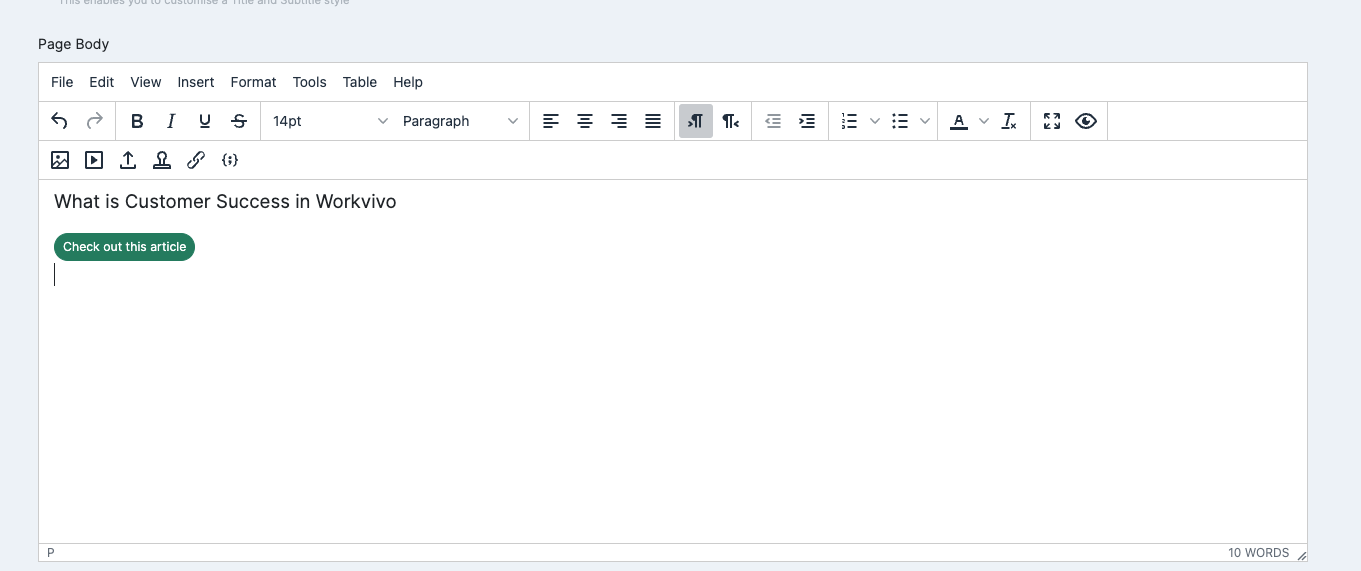The image size is (1361, 571).
Task: Align text left
Action: 551,121
